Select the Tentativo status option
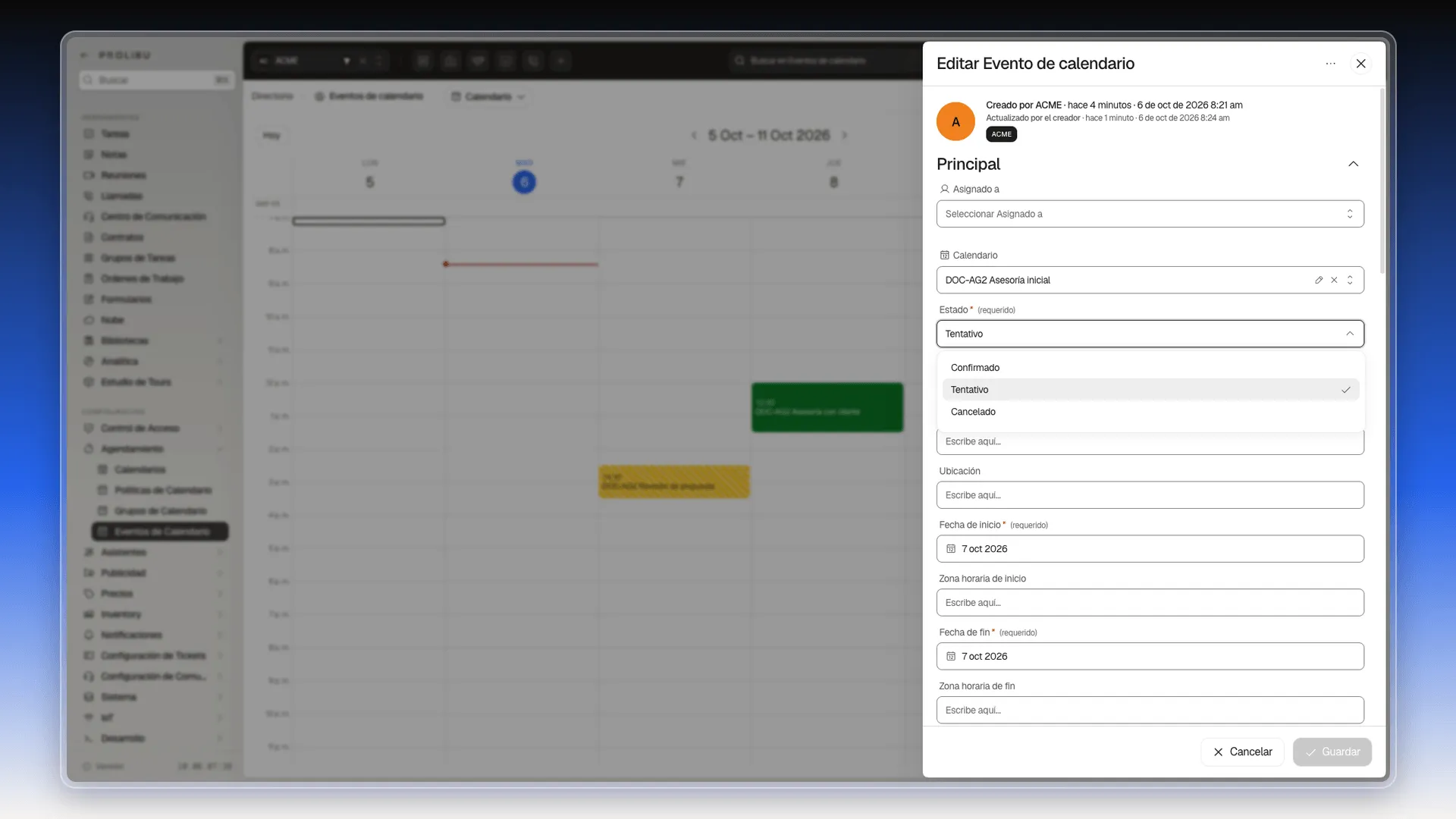The image size is (1456, 819). (1150, 390)
